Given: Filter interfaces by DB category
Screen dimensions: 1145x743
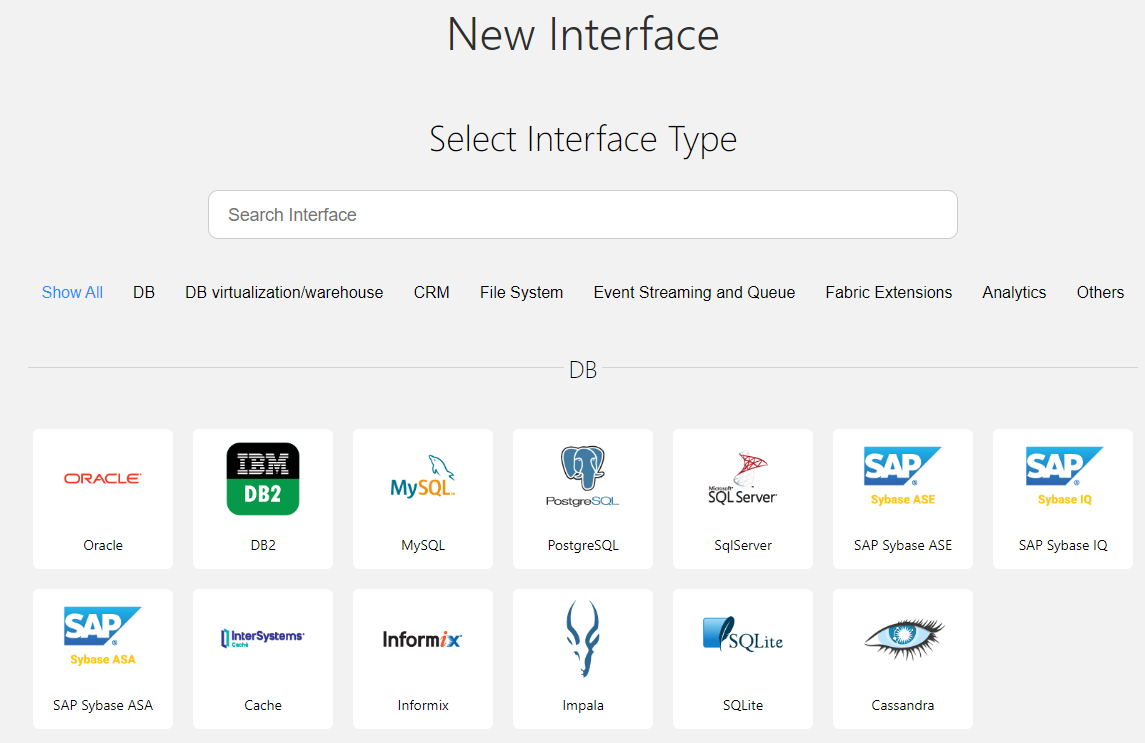Looking at the screenshot, I should pyautogui.click(x=144, y=293).
